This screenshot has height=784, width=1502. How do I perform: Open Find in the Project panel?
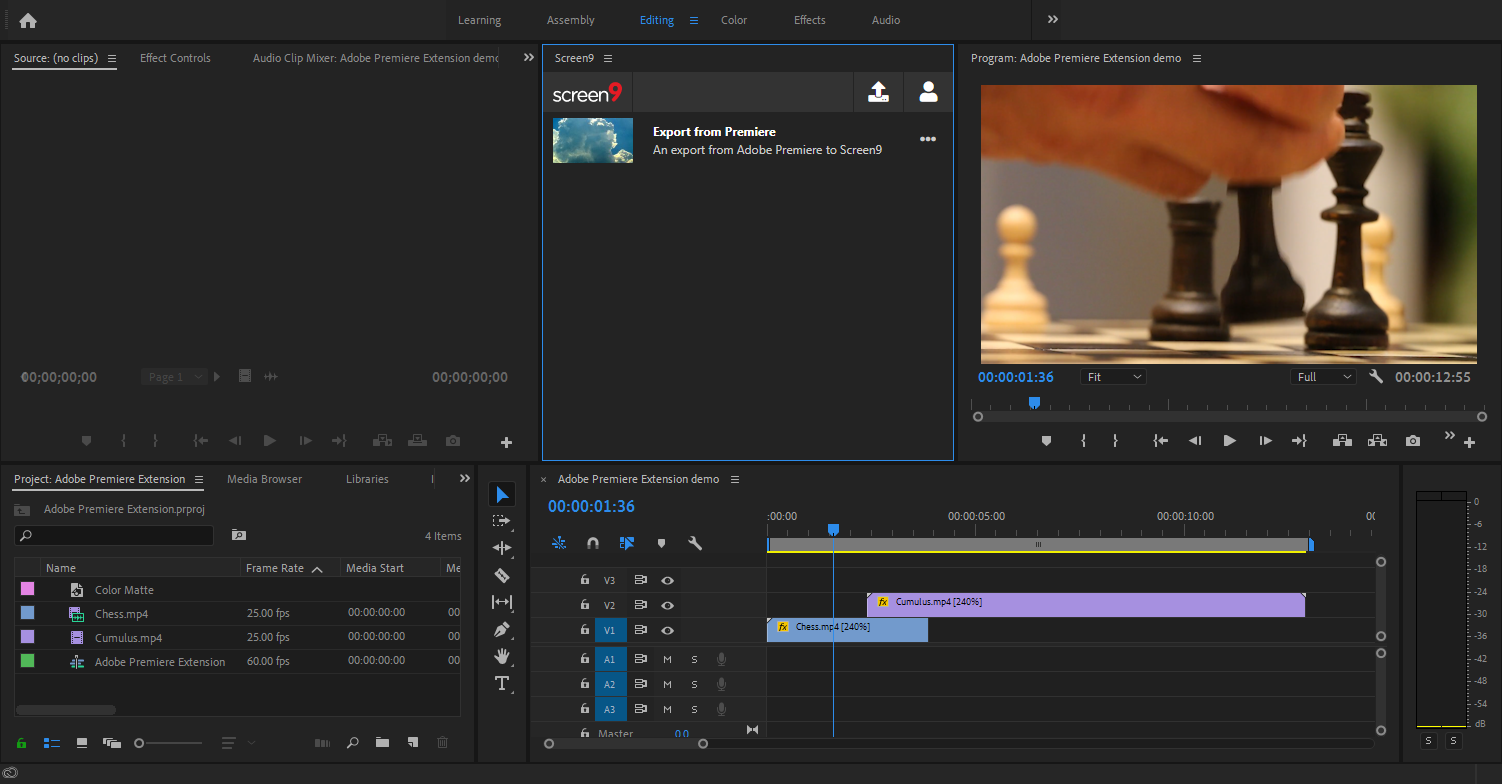(x=353, y=743)
